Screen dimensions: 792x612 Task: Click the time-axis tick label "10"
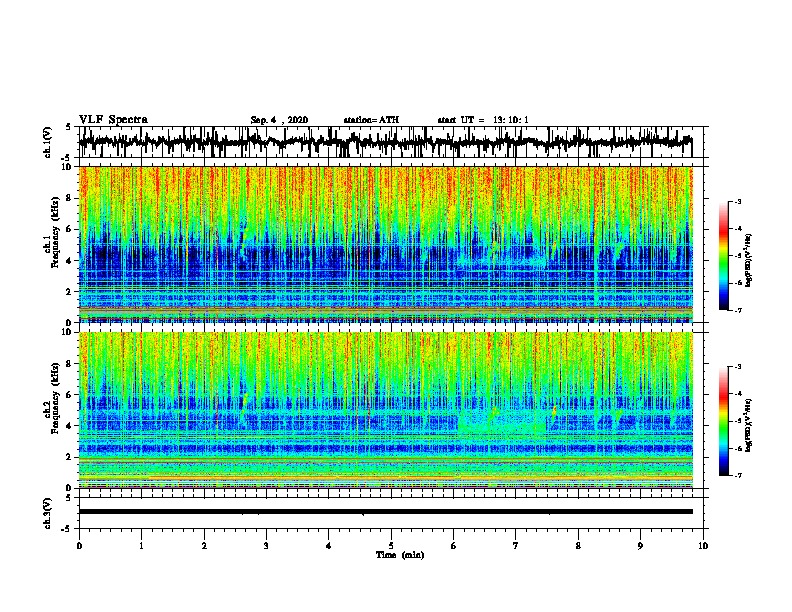point(703,546)
